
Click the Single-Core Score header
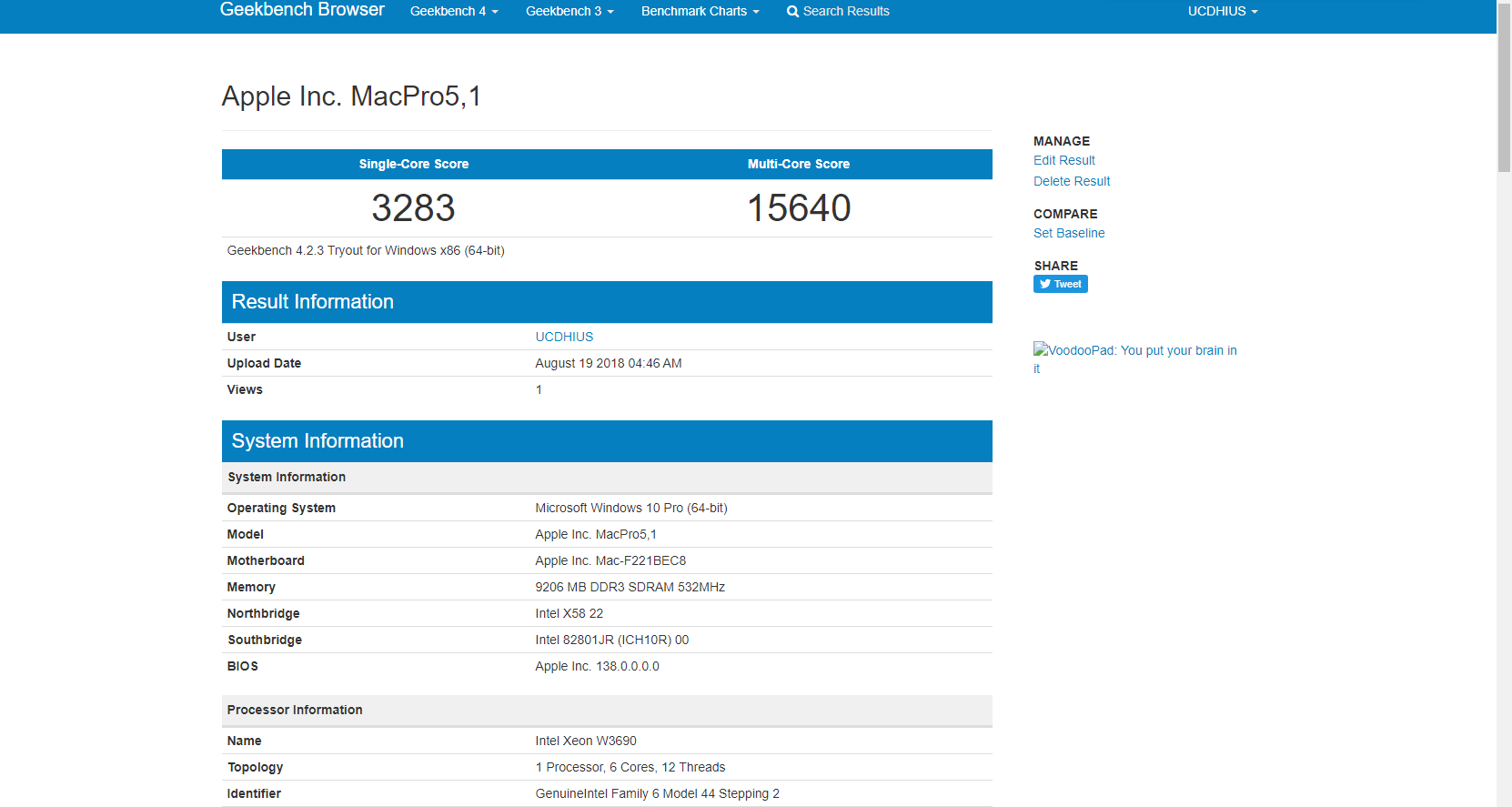click(x=414, y=164)
